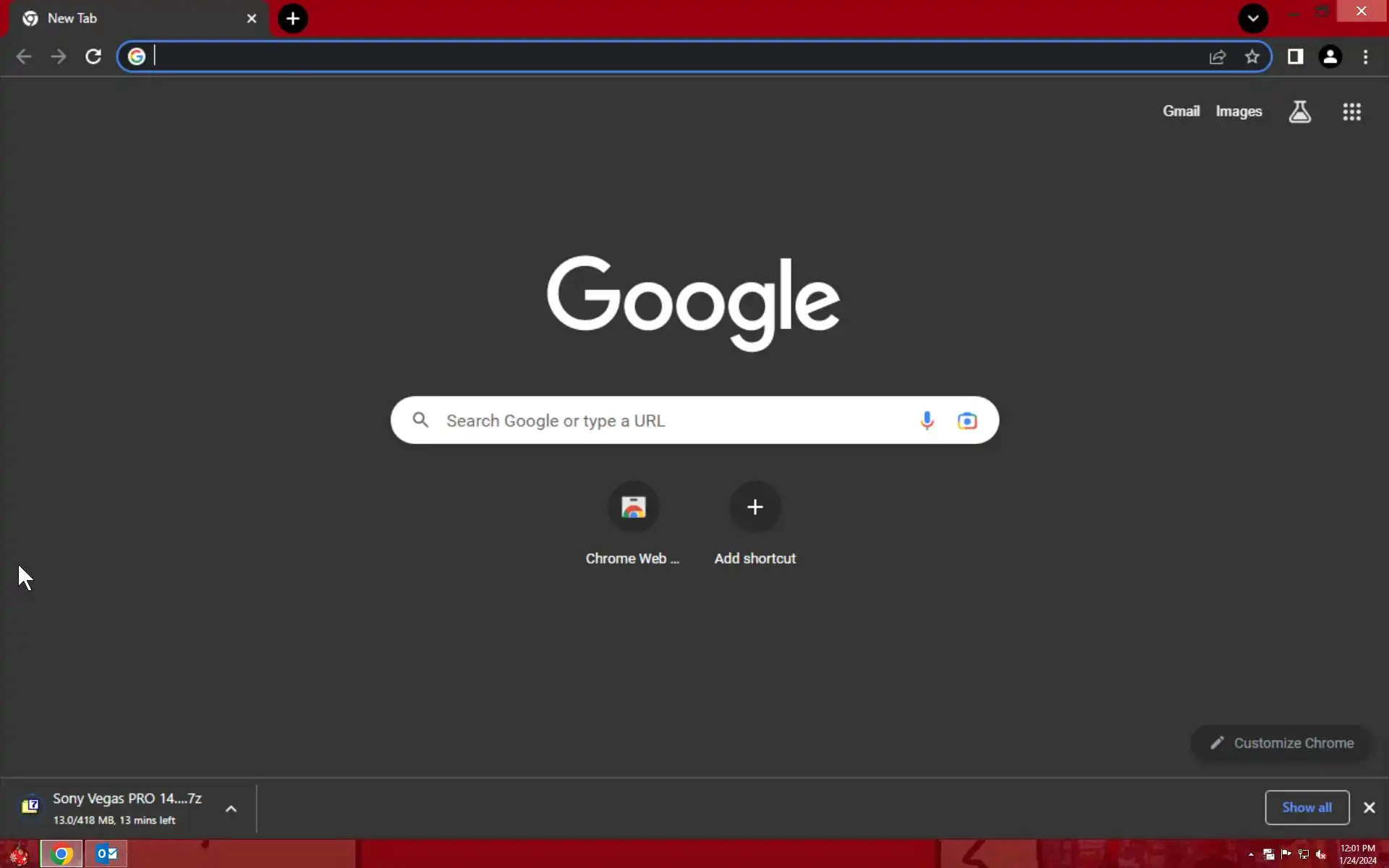Open the Google apps grid
The image size is (1389, 868).
coord(1351,111)
